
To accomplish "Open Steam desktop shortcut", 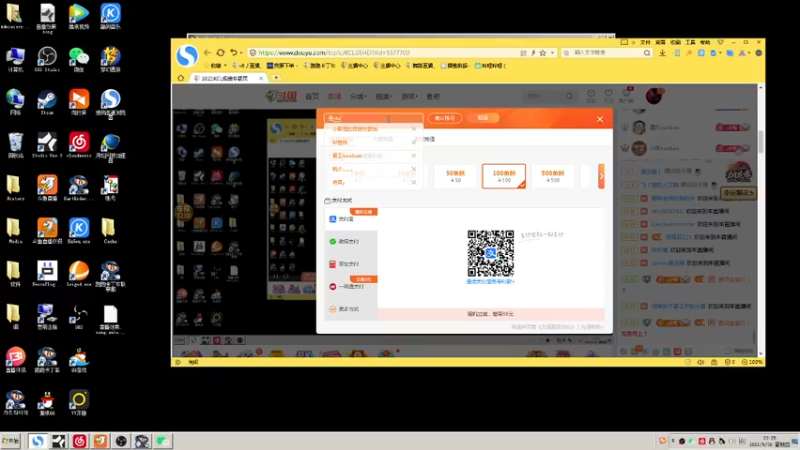I will (47, 102).
